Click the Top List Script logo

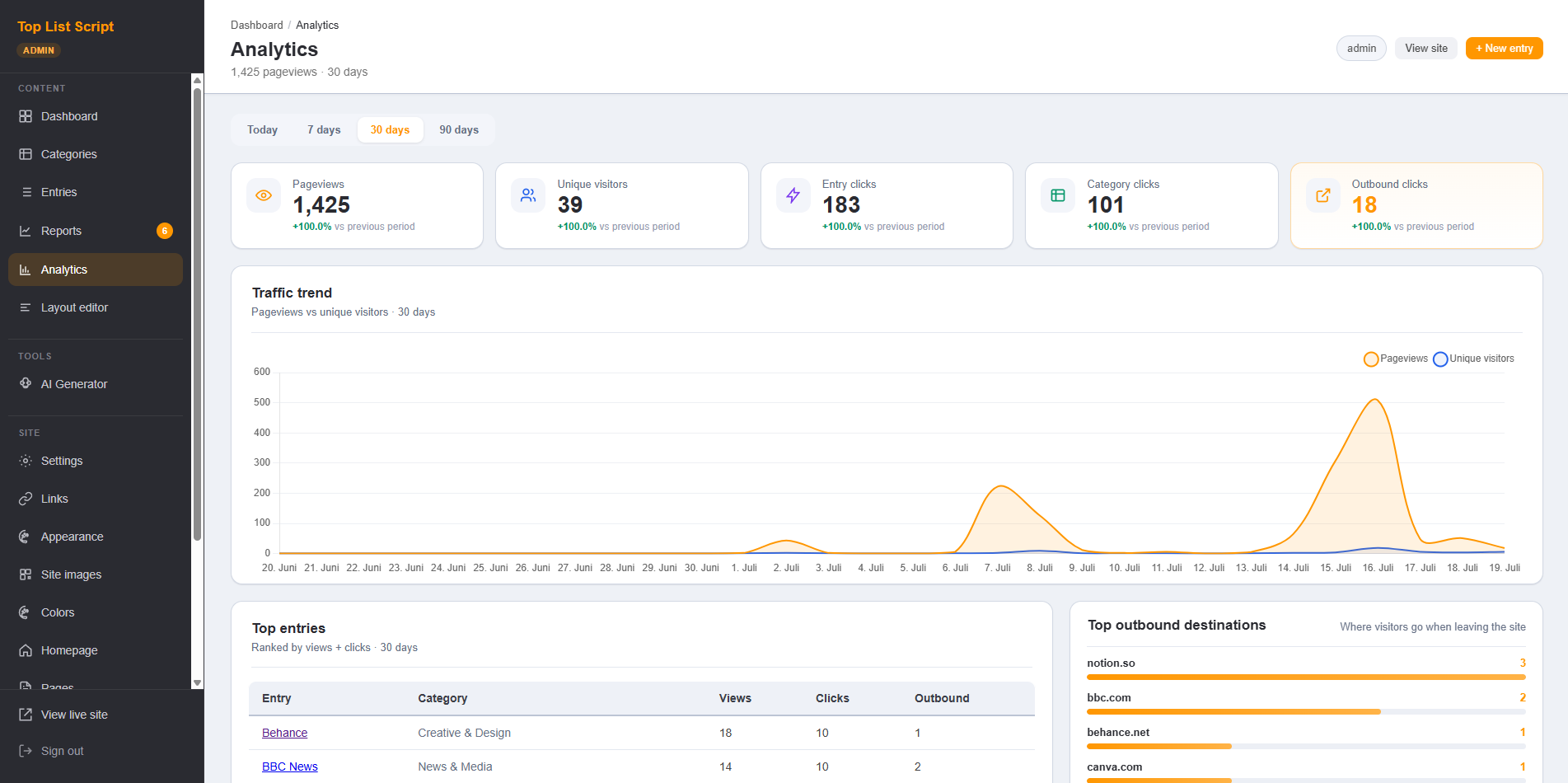(x=65, y=26)
